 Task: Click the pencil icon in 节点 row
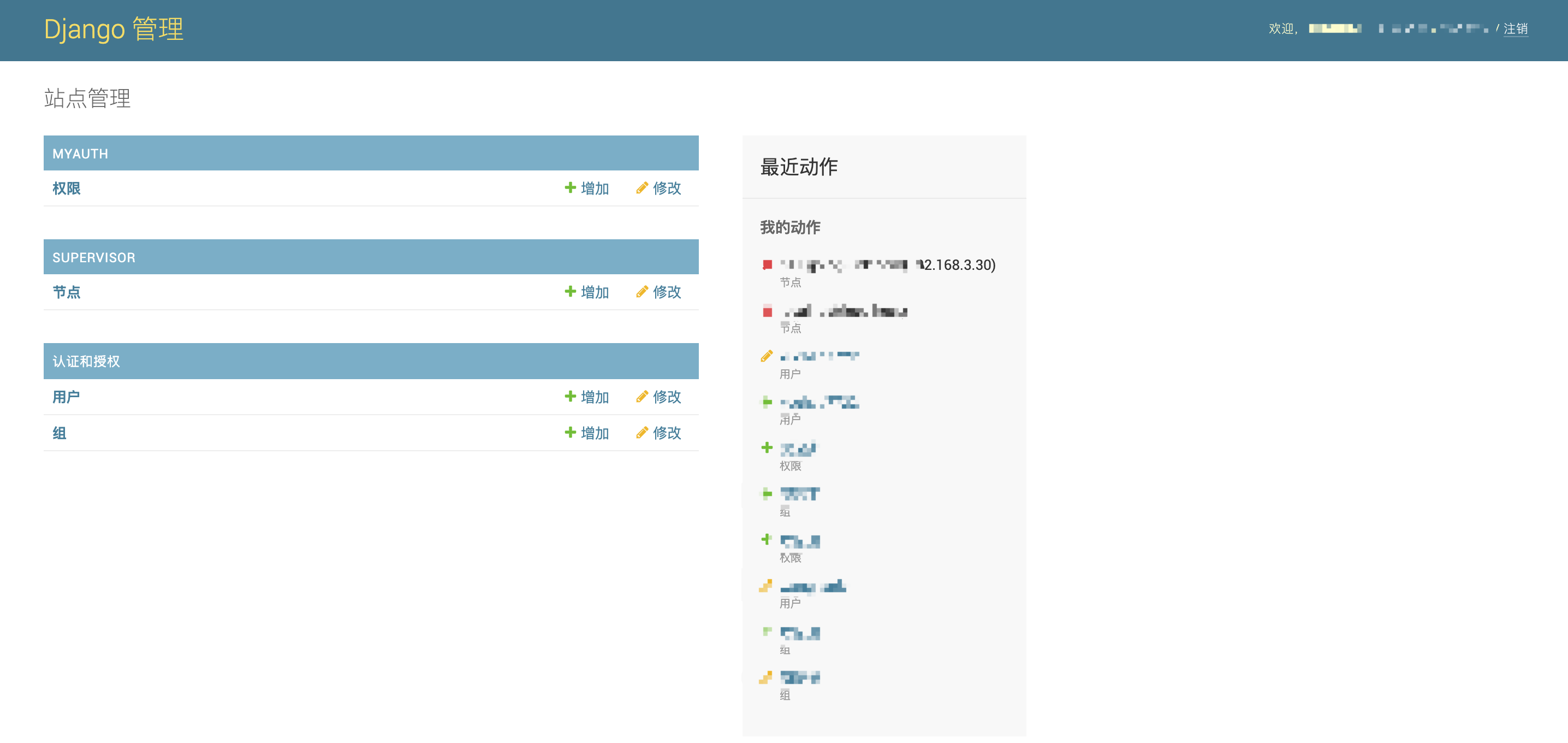642,292
